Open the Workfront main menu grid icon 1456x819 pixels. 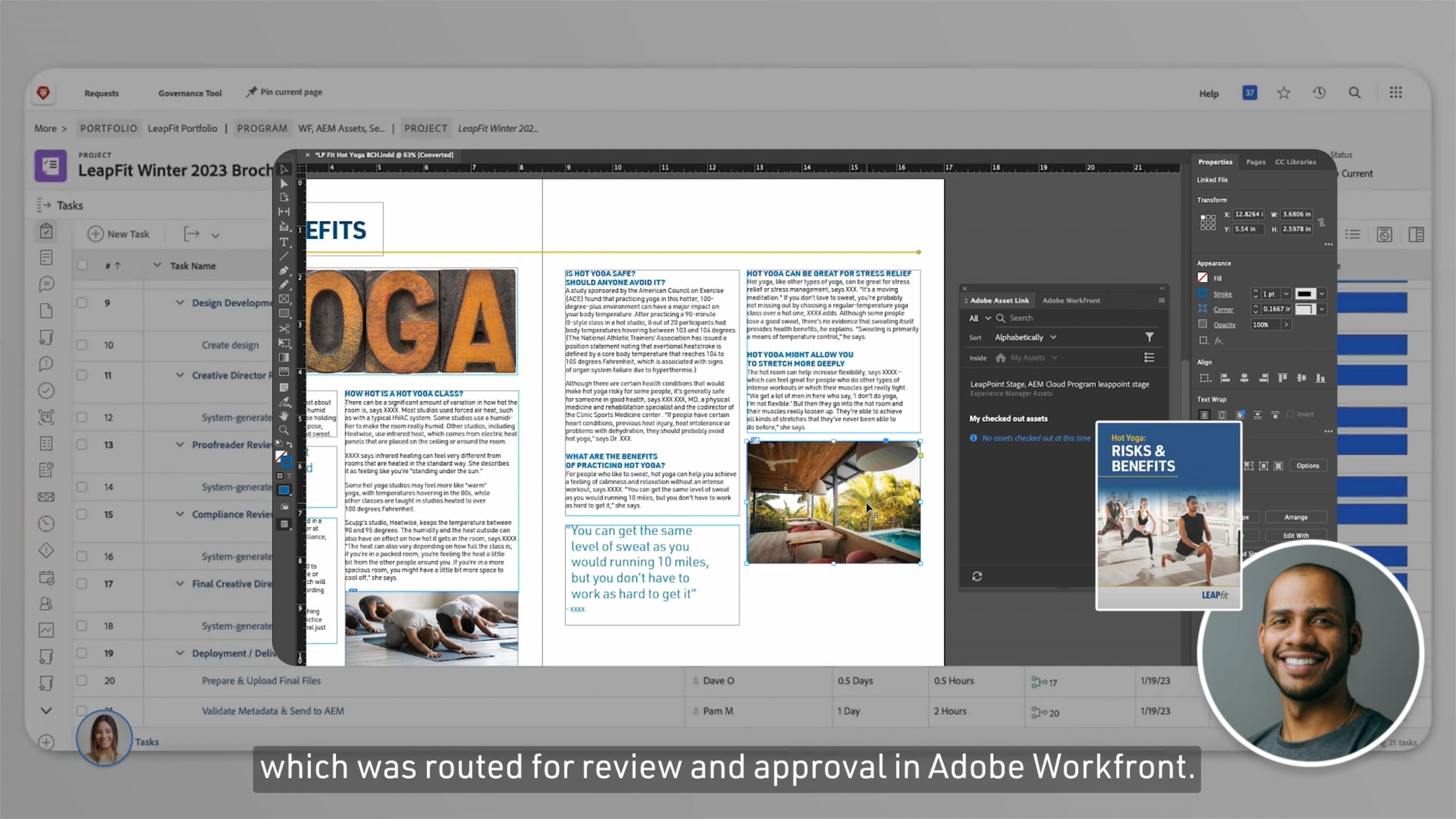coord(1396,93)
